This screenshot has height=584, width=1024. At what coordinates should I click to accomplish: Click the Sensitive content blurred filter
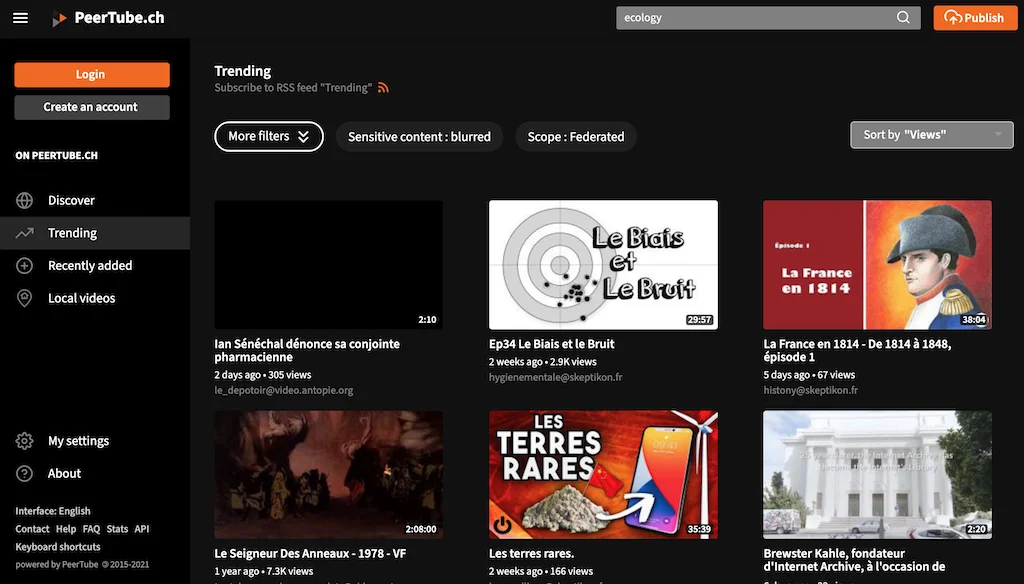click(x=419, y=137)
